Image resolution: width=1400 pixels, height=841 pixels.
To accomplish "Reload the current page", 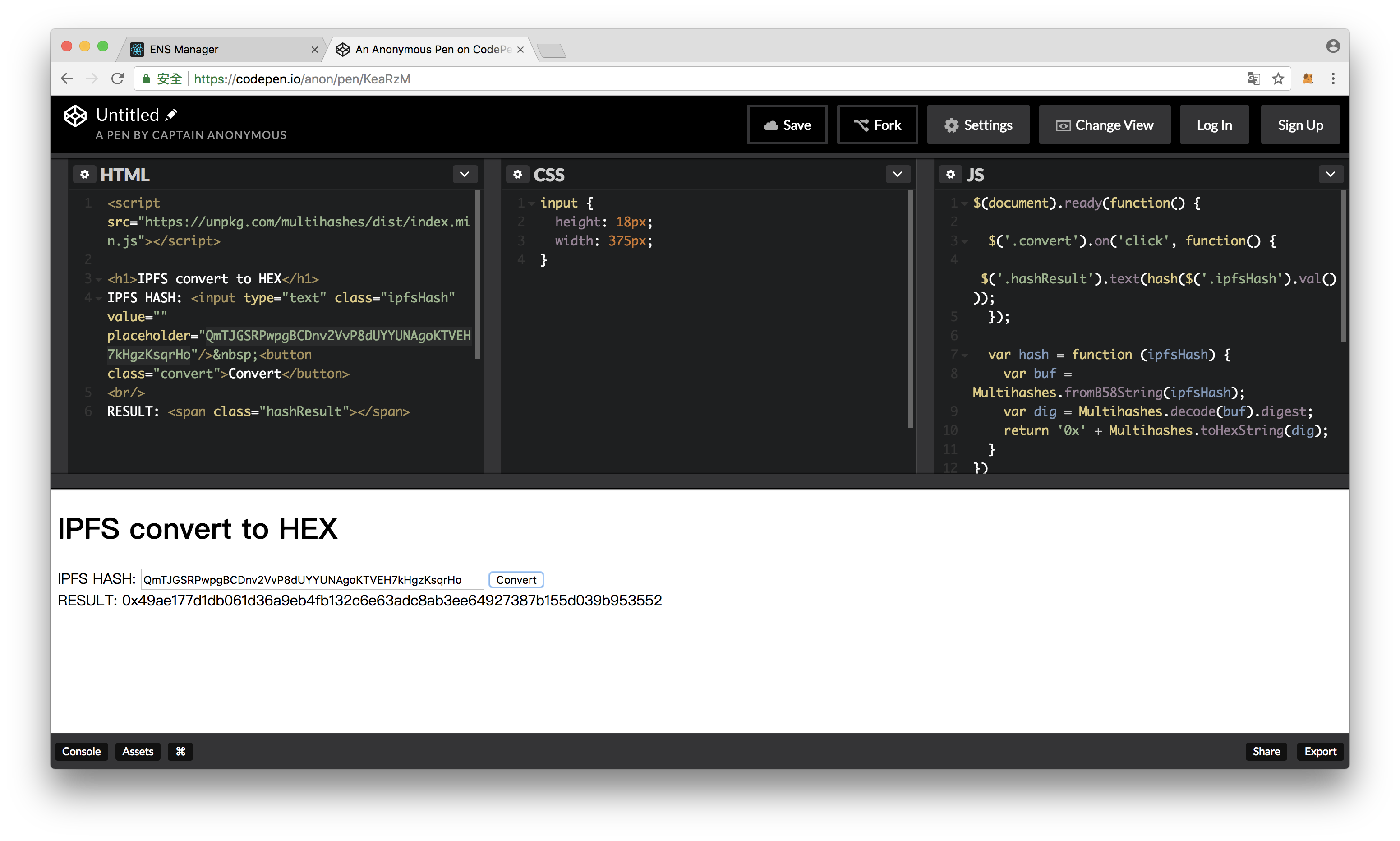I will click(x=117, y=79).
